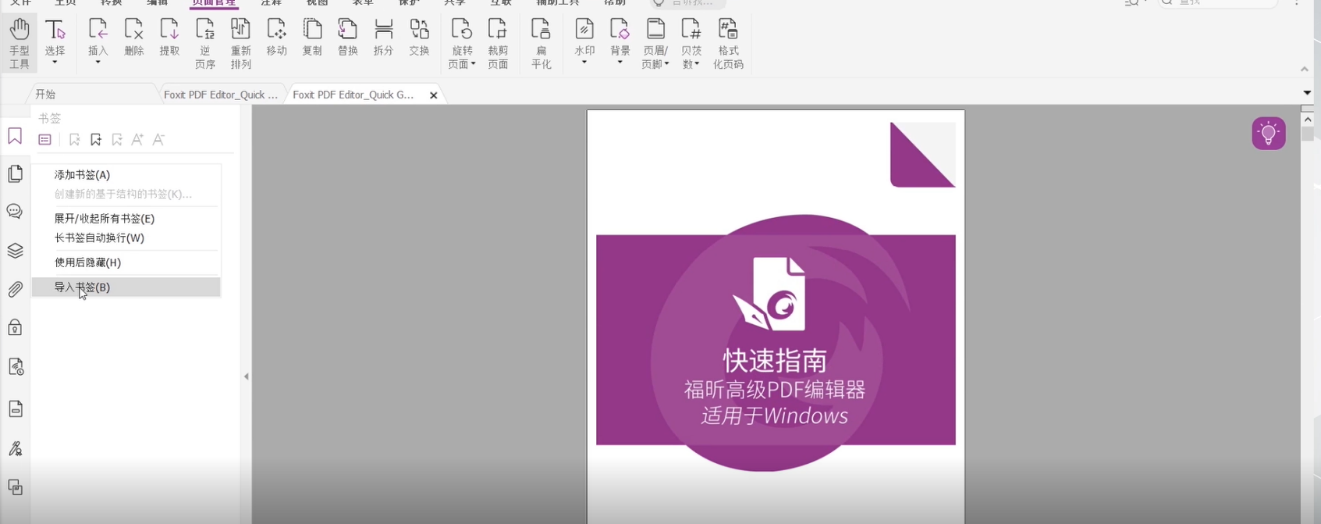
Task: Open the Security lock panel sidebar icon
Action: pyautogui.click(x=15, y=327)
